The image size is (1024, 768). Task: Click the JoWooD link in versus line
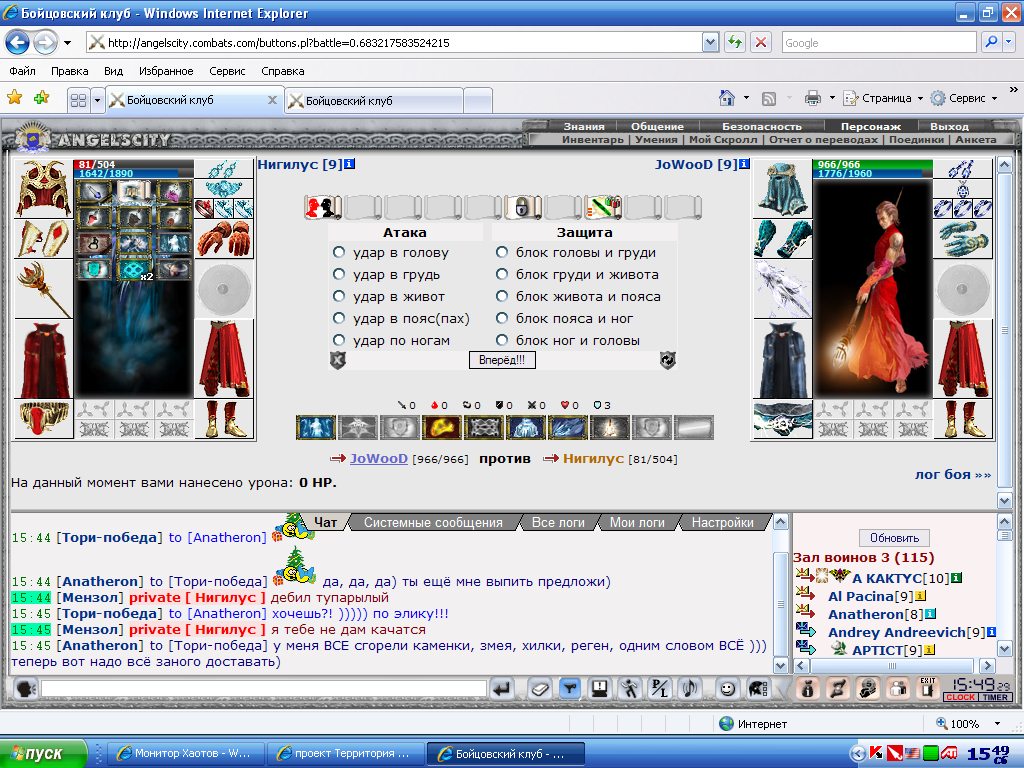379,458
